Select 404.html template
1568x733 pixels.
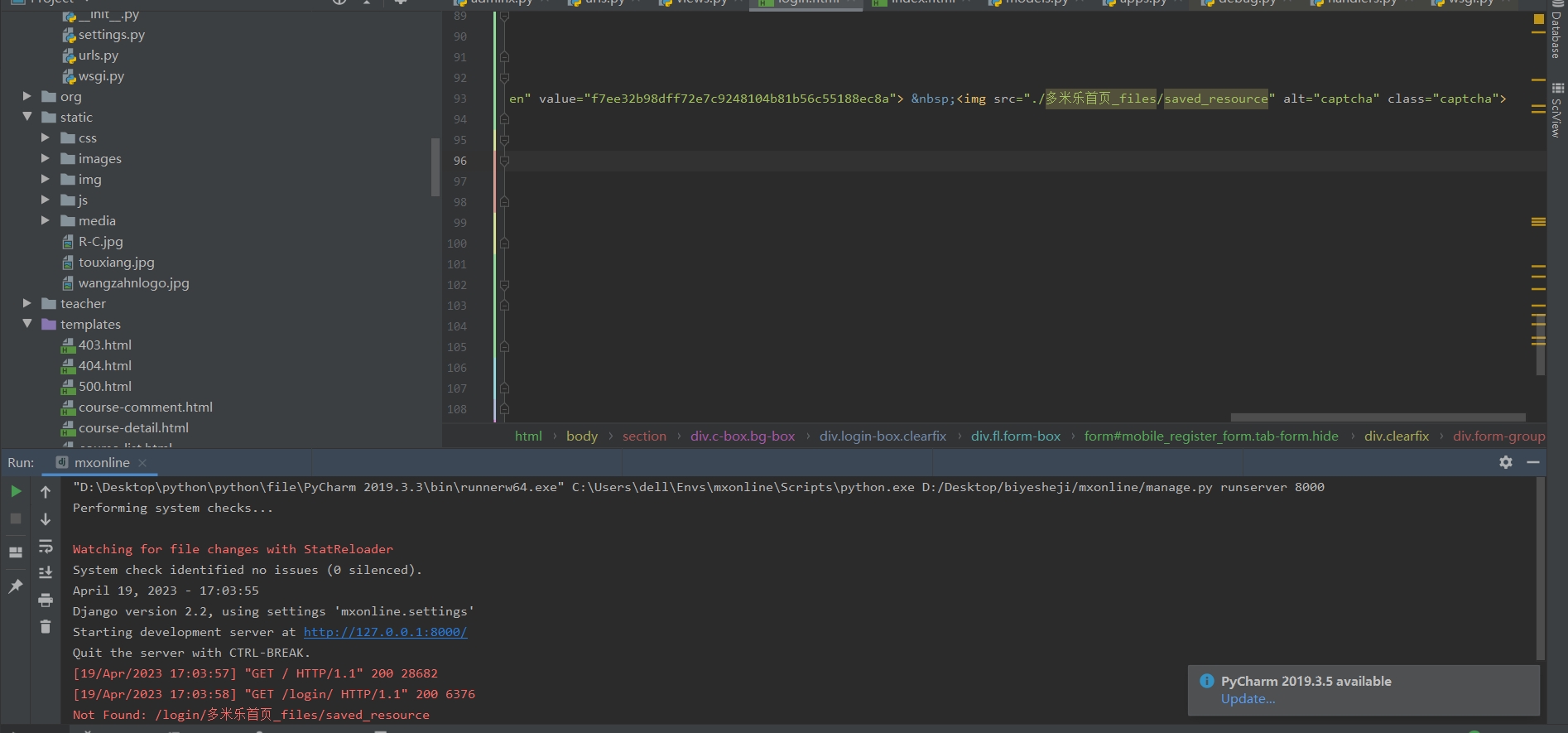[x=104, y=366]
